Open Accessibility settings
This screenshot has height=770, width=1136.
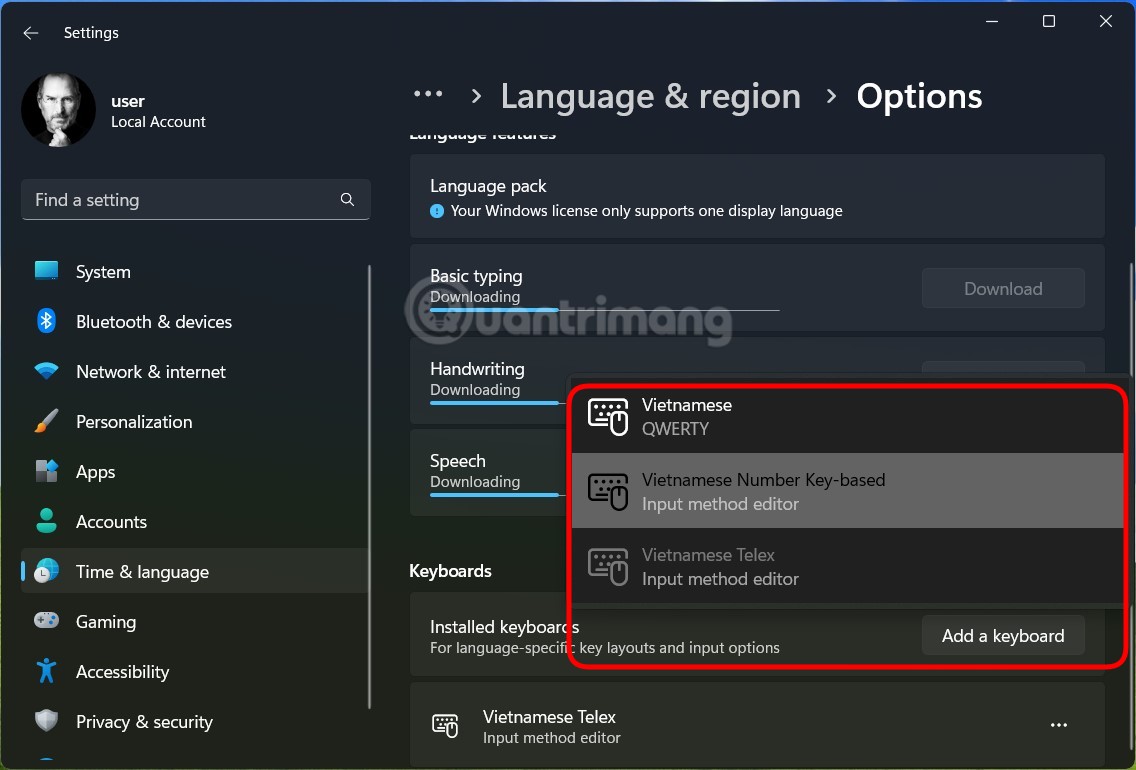click(x=122, y=672)
